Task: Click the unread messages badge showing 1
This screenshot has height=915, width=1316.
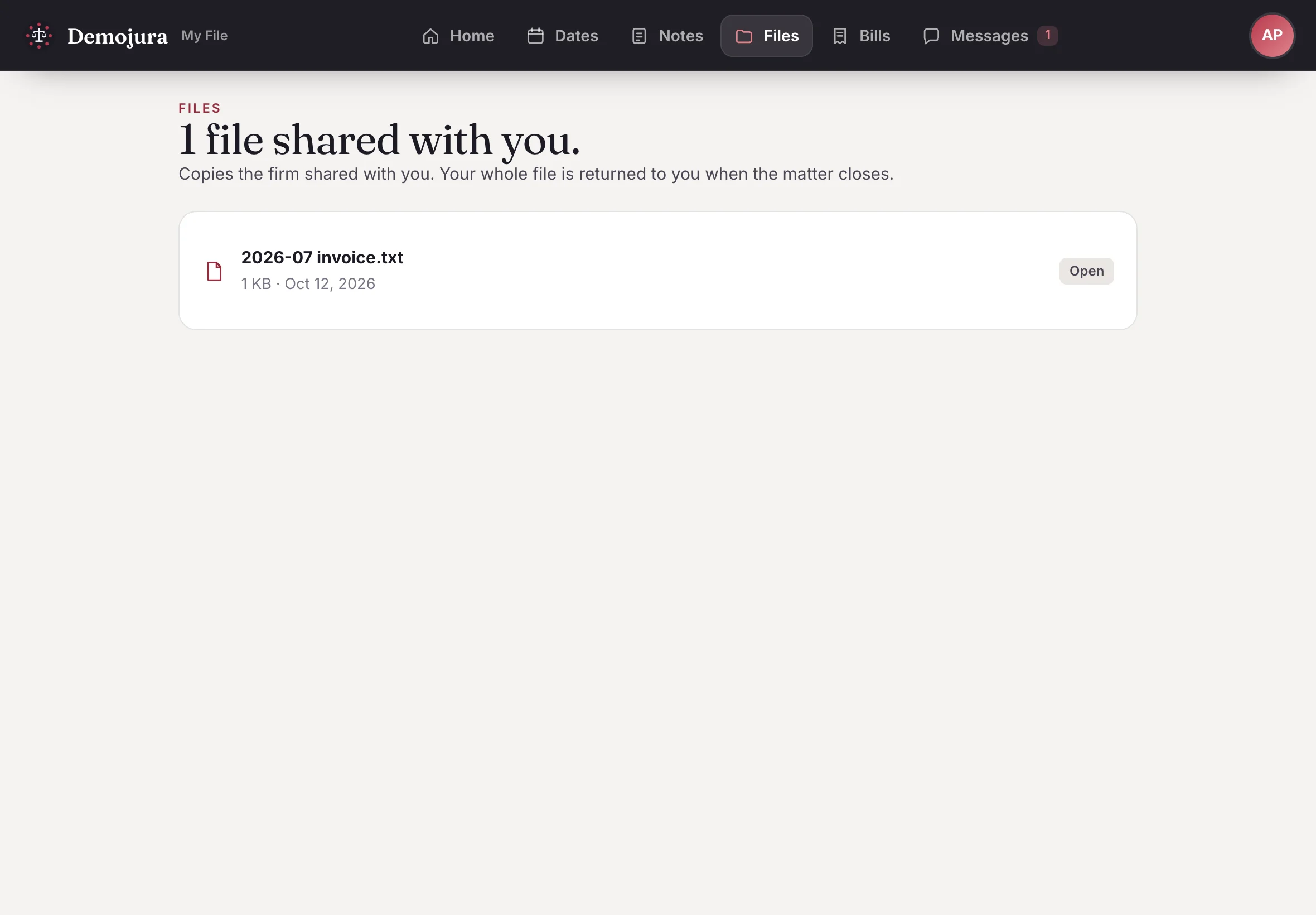Action: [1047, 36]
